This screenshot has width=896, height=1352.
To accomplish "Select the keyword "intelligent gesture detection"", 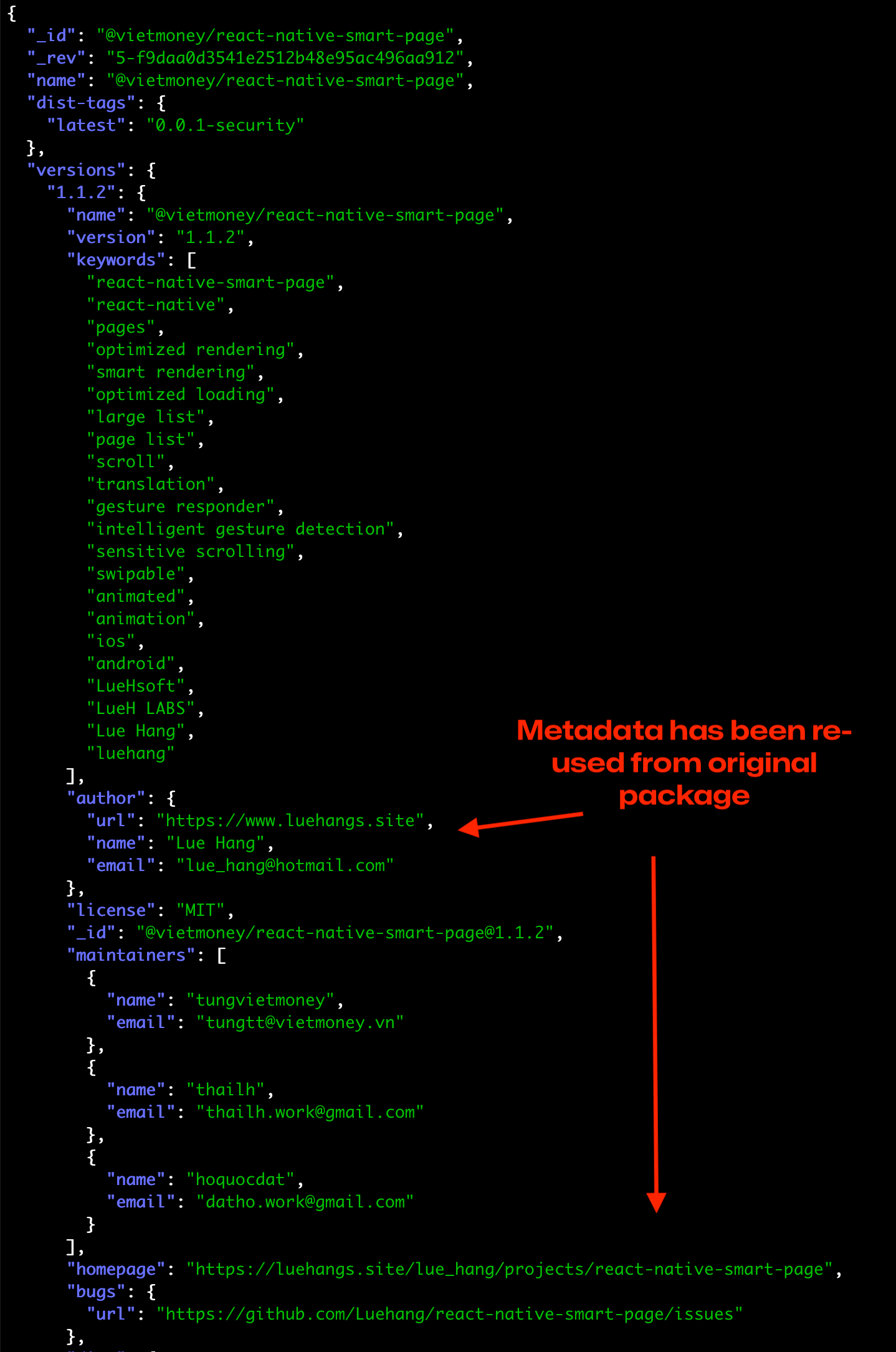I will [241, 529].
